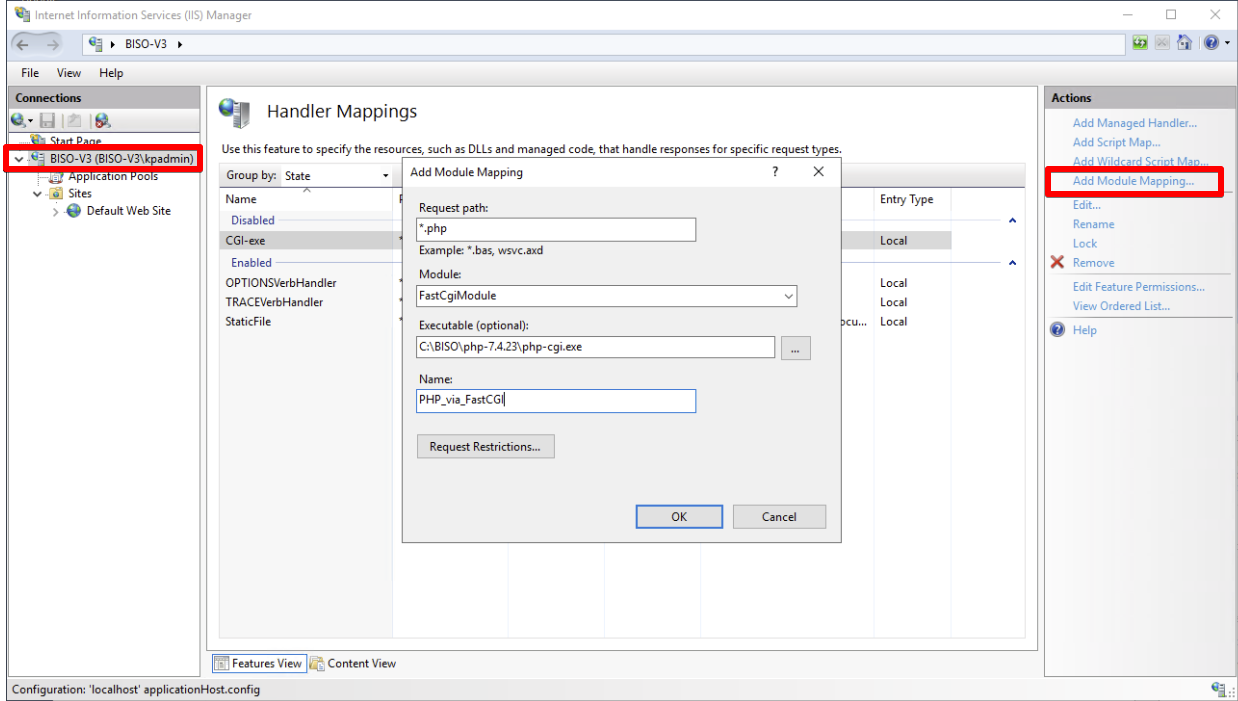The image size is (1238, 701).
Task: Click the delete connection icon in Connections
Action: [x=101, y=120]
